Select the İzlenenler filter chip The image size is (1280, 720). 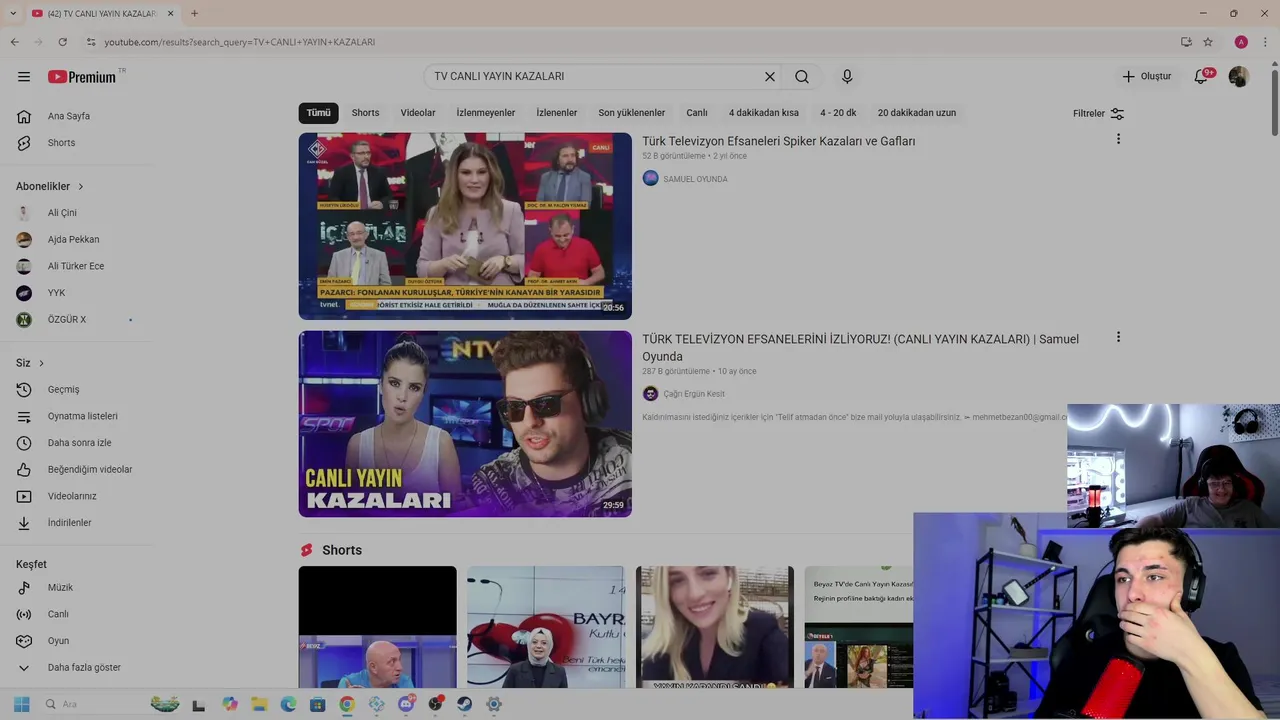coord(556,113)
